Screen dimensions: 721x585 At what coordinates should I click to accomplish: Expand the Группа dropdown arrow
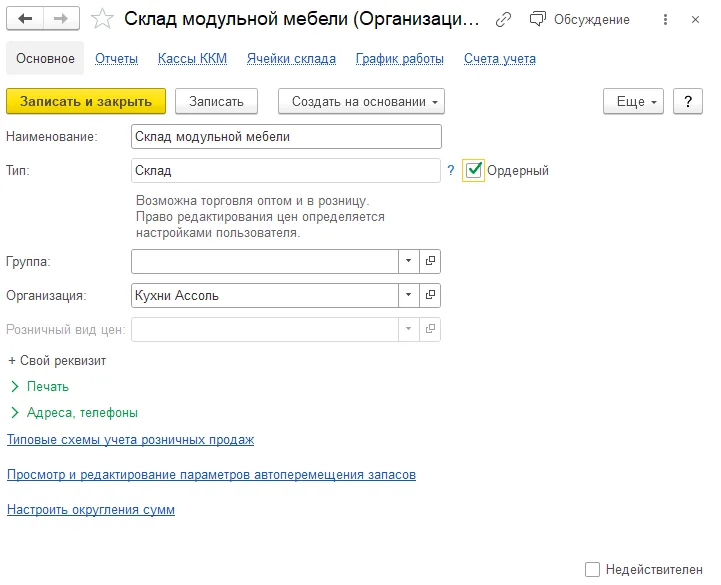tap(408, 261)
